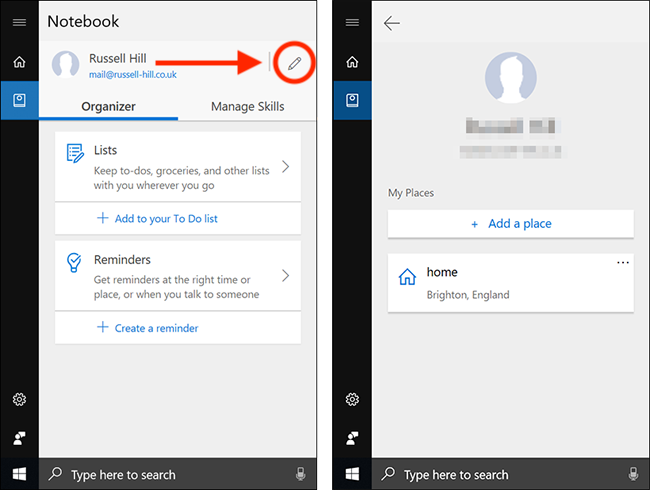Go to Cortana Home in left panel sidebar
Viewport: 650px width, 490px height.
pyautogui.click(x=19, y=62)
